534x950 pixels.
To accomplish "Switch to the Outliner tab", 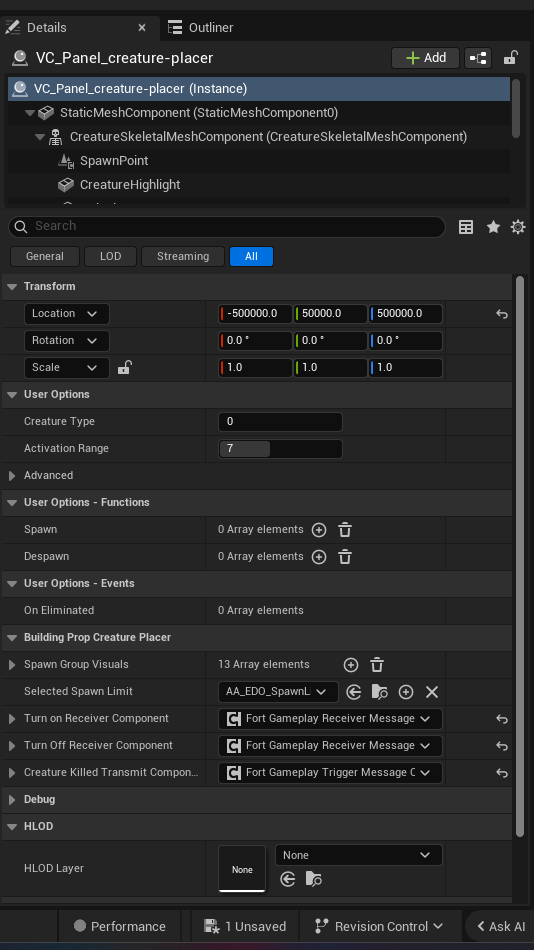I will point(201,27).
